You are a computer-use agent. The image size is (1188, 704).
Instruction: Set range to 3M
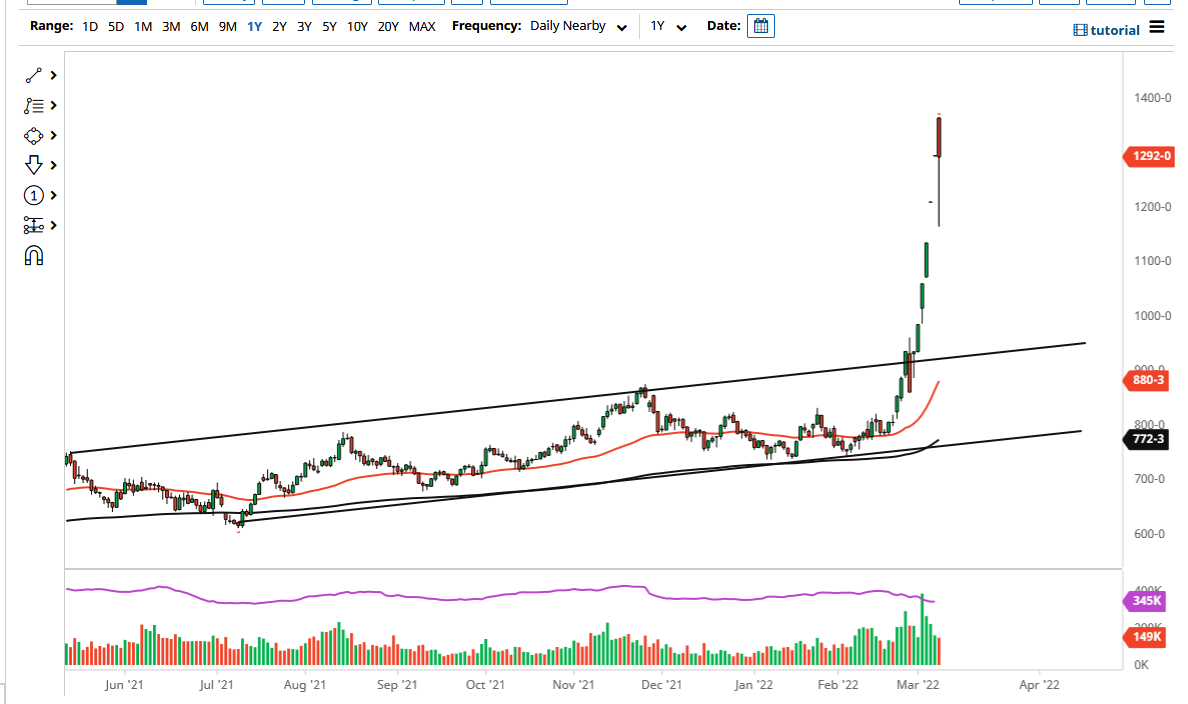(171, 27)
